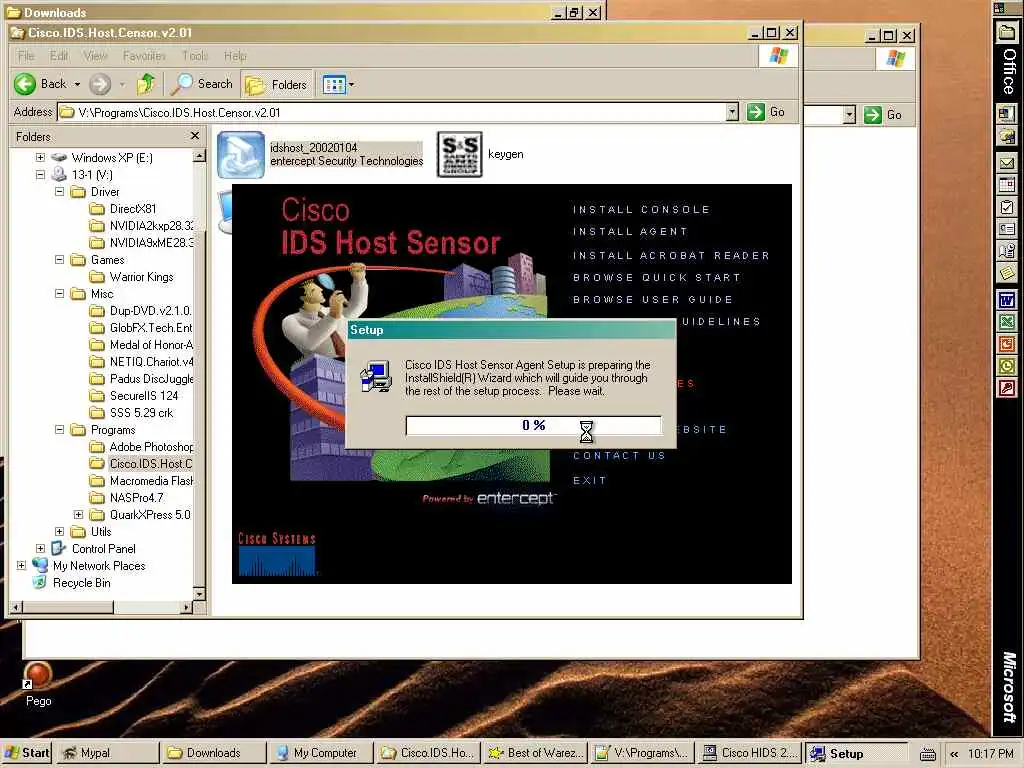1024x768 pixels.
Task: Open the Edit menu
Action: tap(59, 56)
